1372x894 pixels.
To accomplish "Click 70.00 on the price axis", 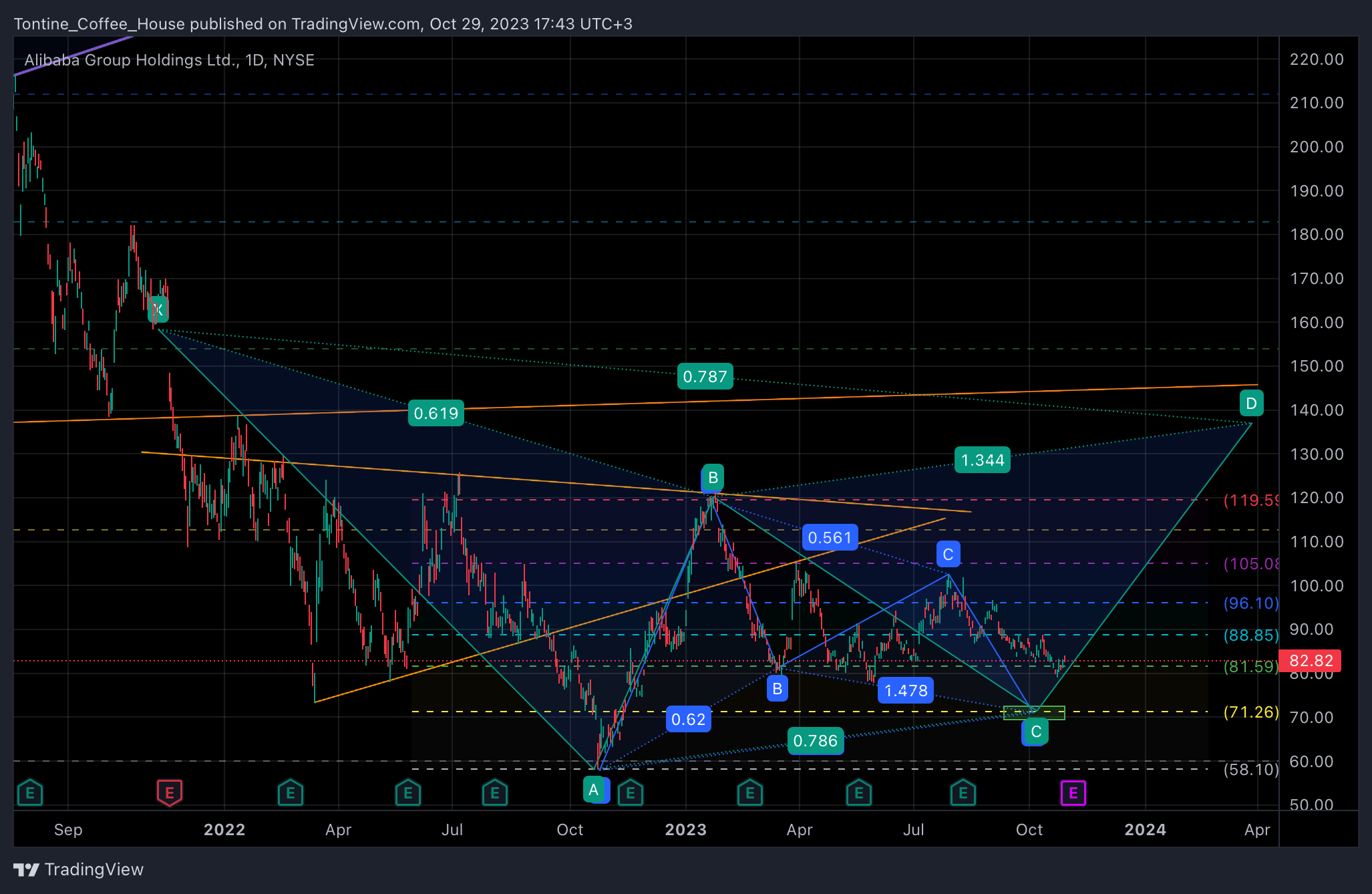I will [1311, 718].
